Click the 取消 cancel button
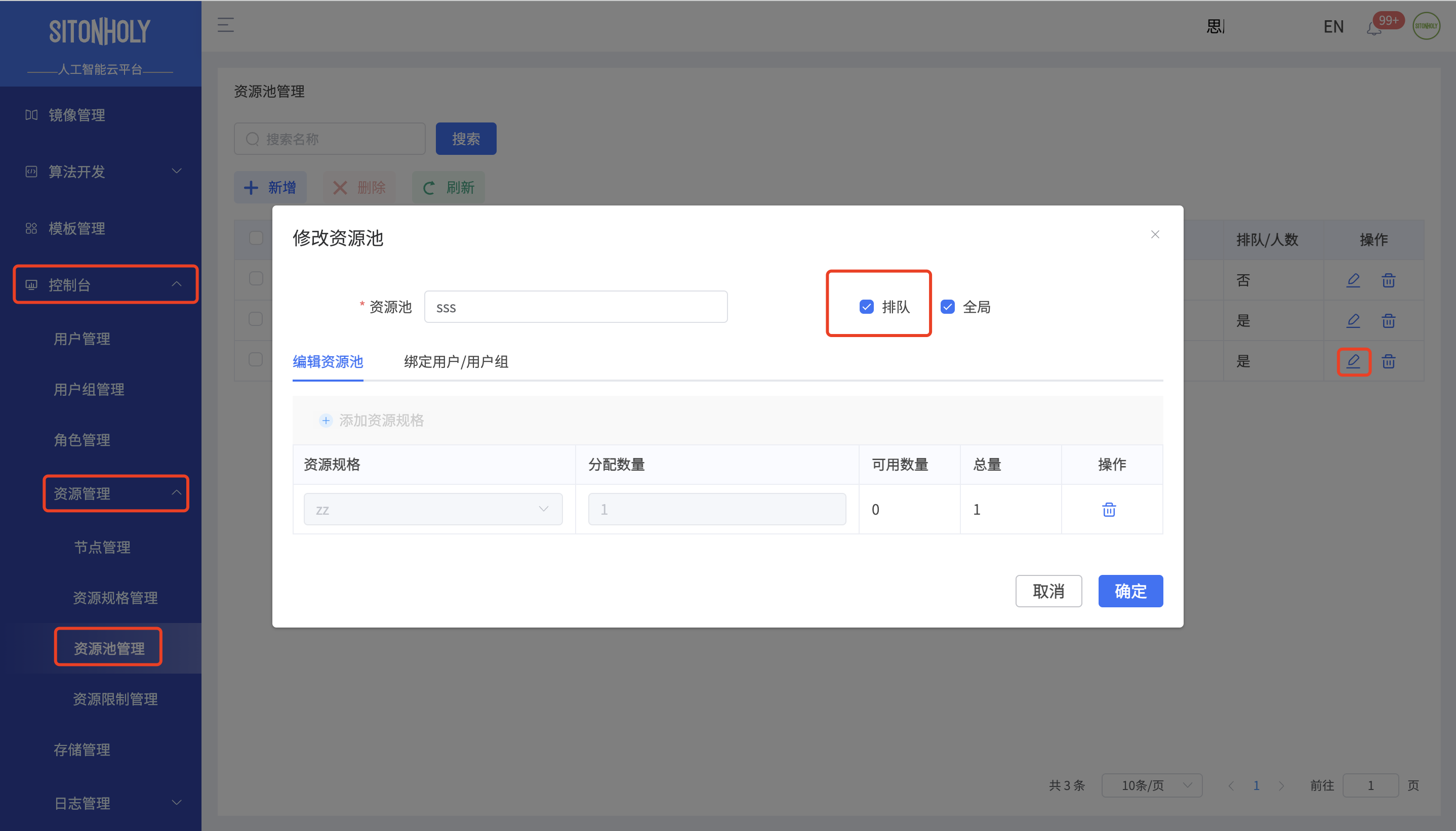 [1048, 591]
